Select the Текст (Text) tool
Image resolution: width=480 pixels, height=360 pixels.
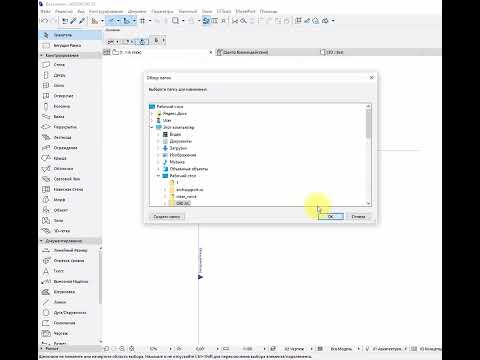69,271
